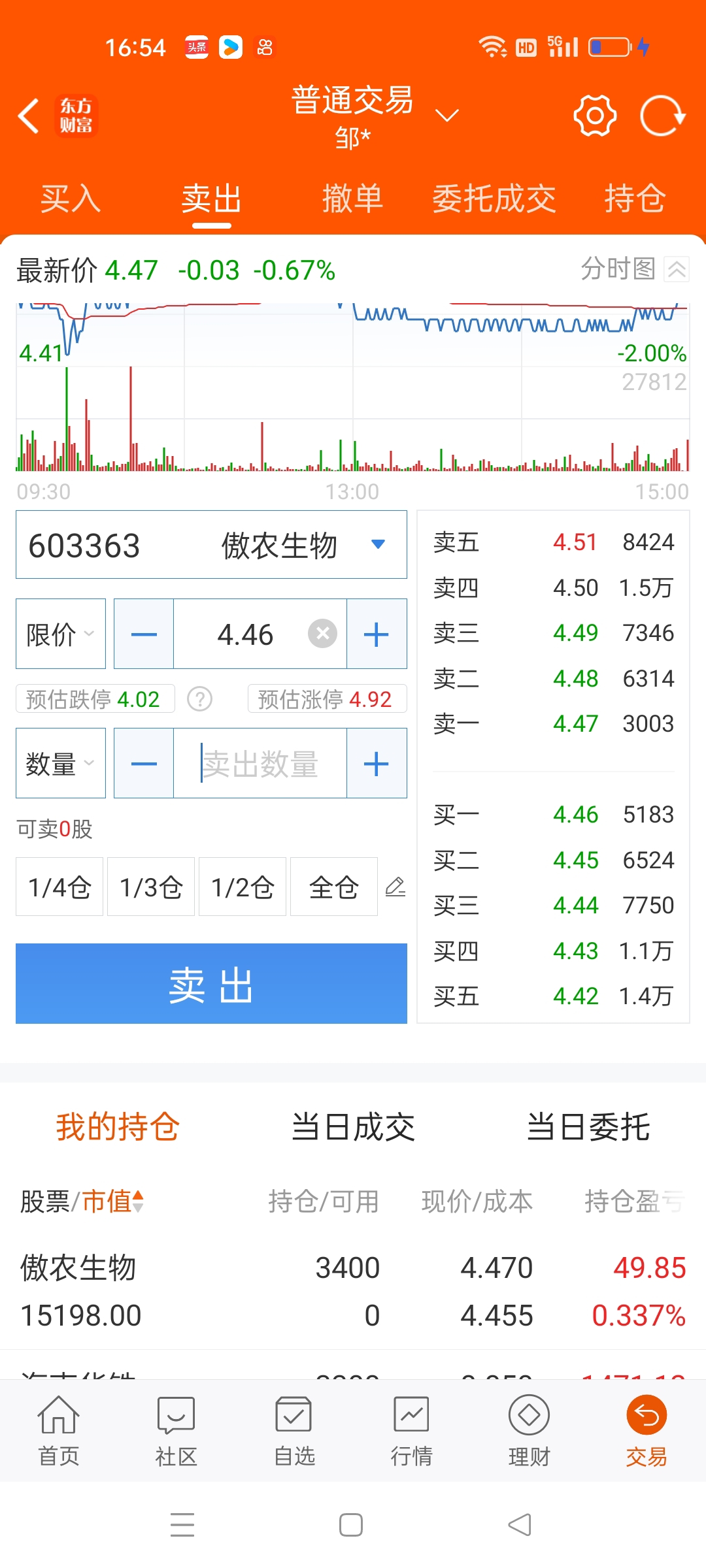The height and width of the screenshot is (1568, 706).
Task: Switch to 当日委托 tab
Action: (x=588, y=1127)
